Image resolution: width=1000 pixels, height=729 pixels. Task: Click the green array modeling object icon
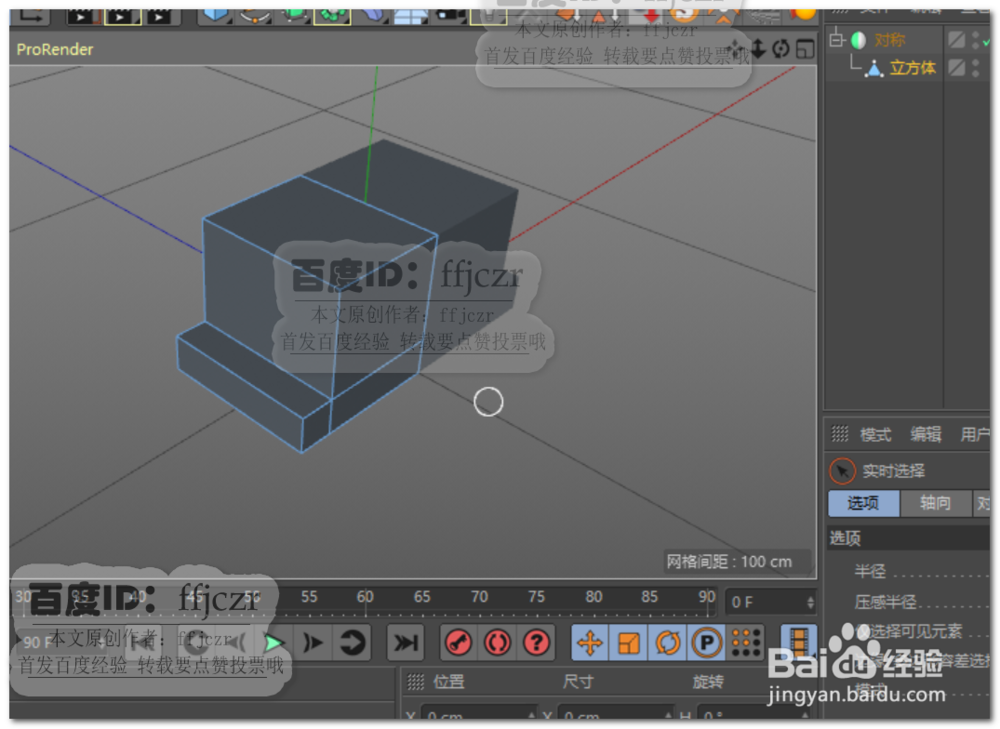pyautogui.click(x=332, y=15)
